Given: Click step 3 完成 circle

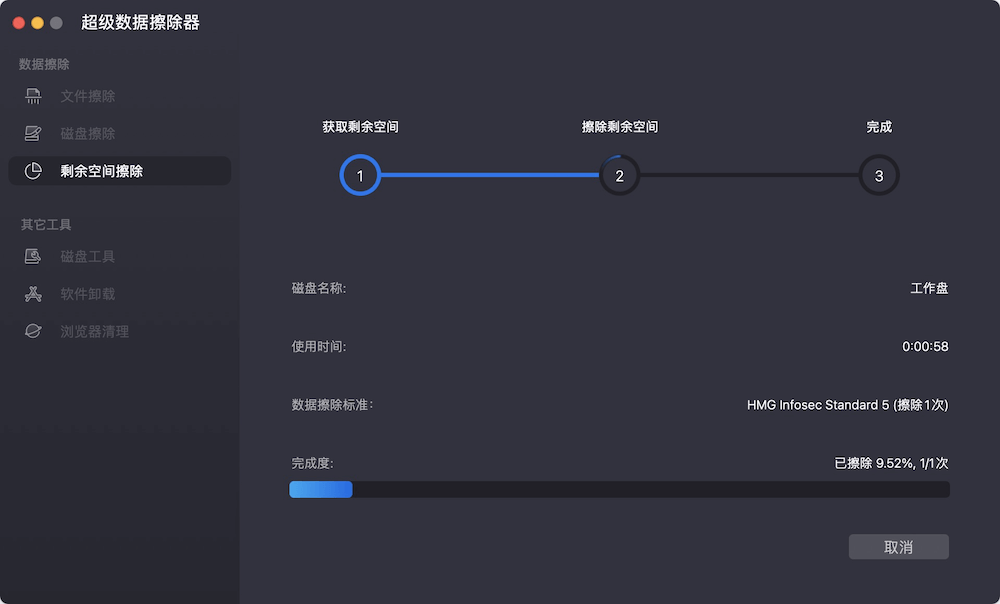Looking at the screenshot, I should (878, 175).
